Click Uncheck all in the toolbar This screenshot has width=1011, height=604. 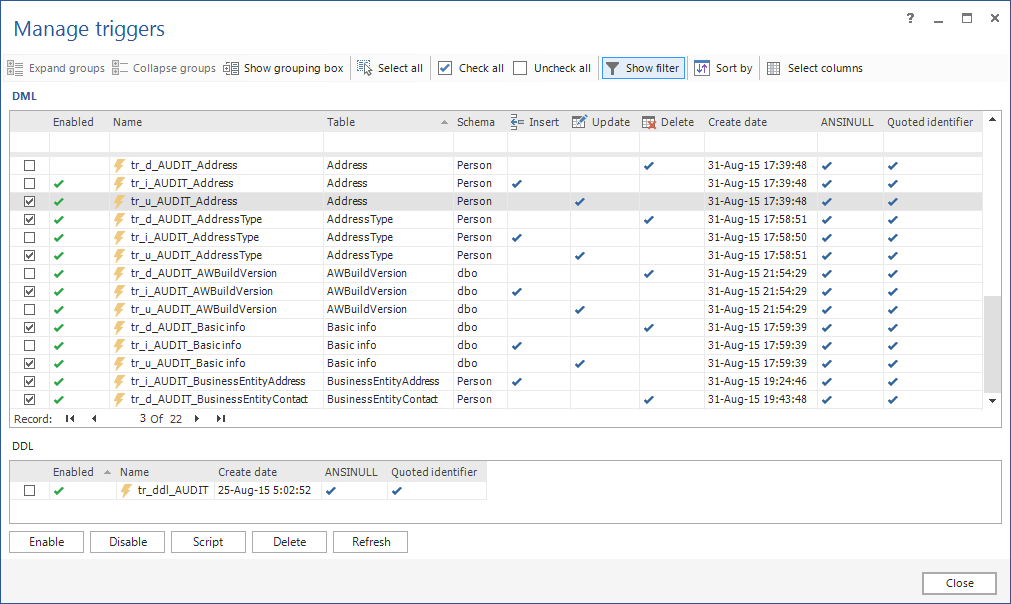coord(552,68)
